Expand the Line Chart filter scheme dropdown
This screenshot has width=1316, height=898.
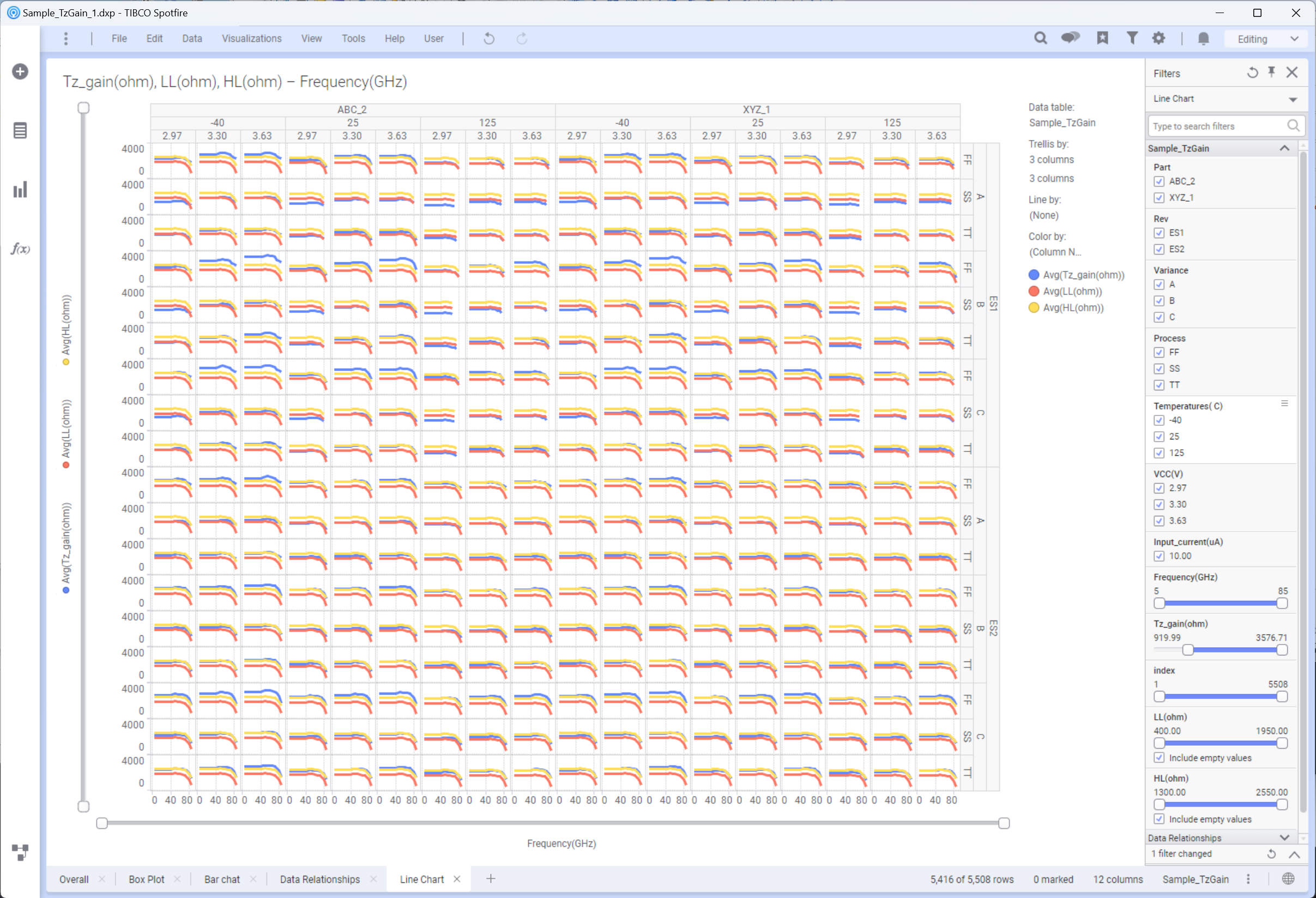[x=1293, y=99]
